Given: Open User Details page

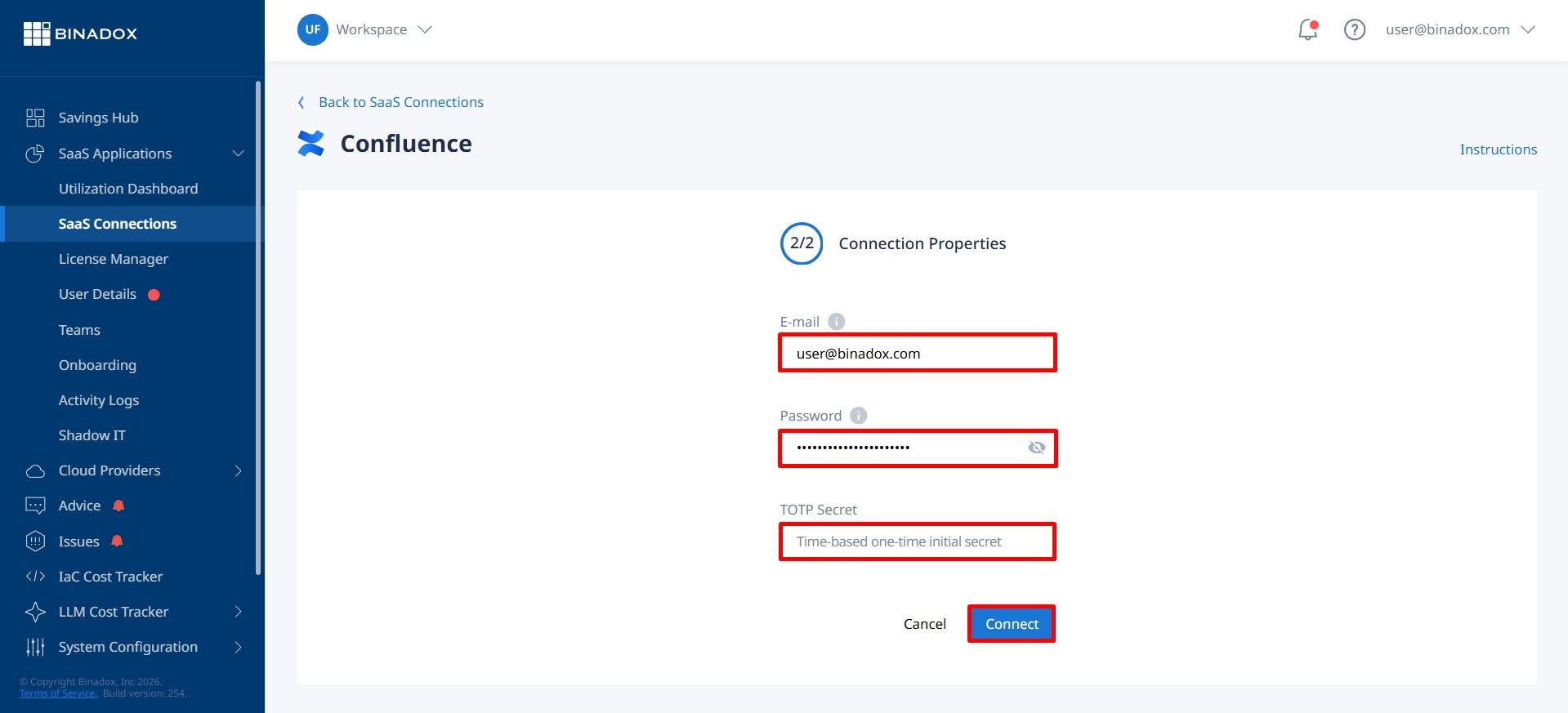Looking at the screenshot, I should coord(97,294).
